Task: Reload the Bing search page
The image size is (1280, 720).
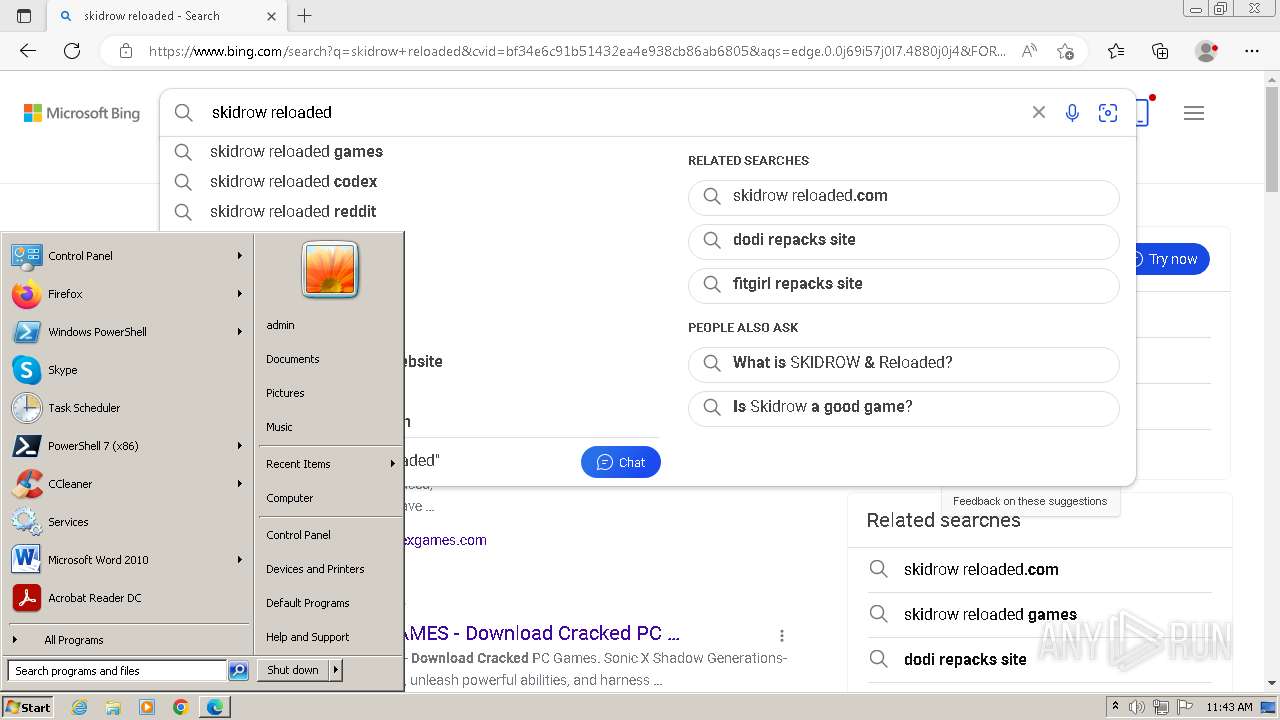Action: click(72, 51)
